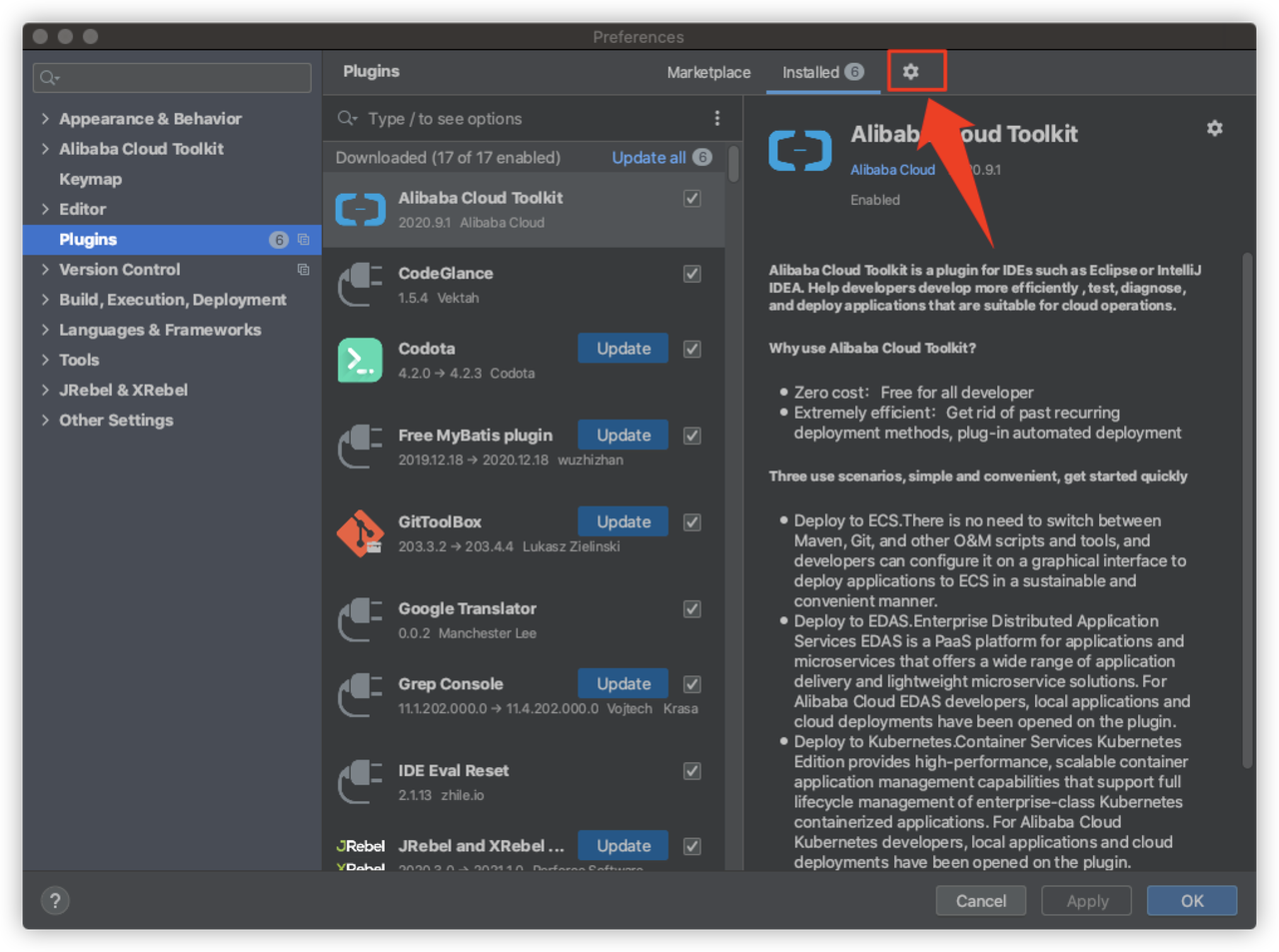Open the plugin list options kebab menu

click(717, 119)
